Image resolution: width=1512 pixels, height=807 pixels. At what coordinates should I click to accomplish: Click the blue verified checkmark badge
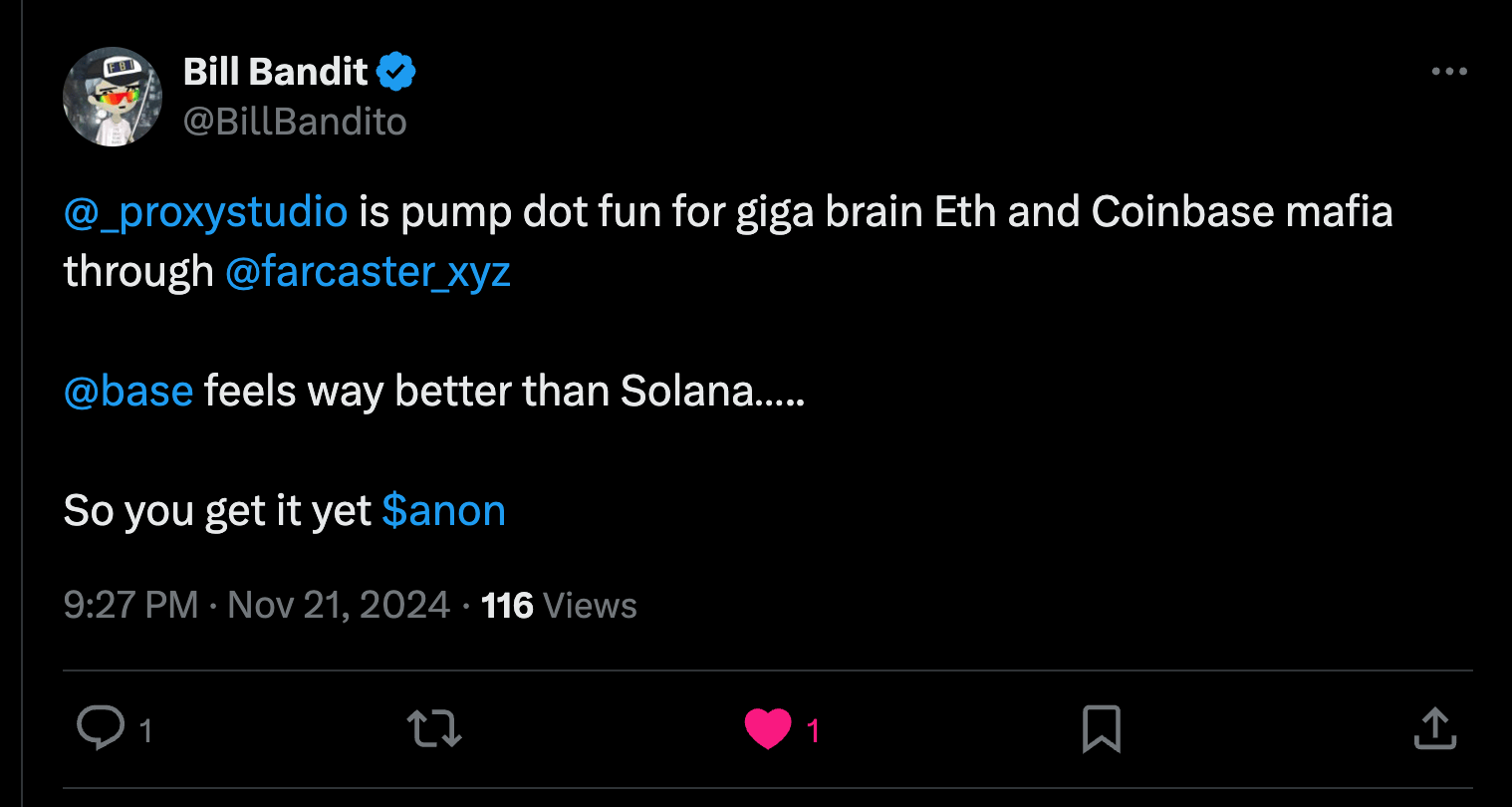tap(396, 72)
